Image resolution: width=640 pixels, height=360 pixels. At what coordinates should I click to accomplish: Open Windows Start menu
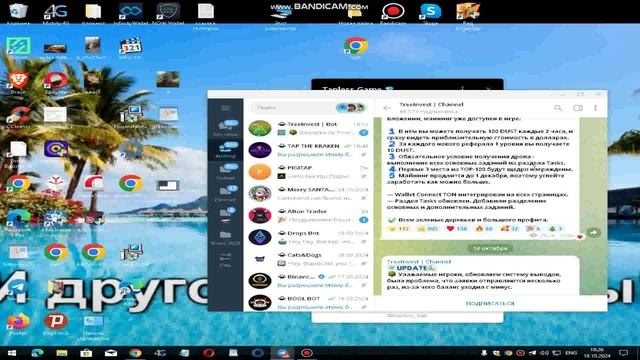click(x=12, y=353)
